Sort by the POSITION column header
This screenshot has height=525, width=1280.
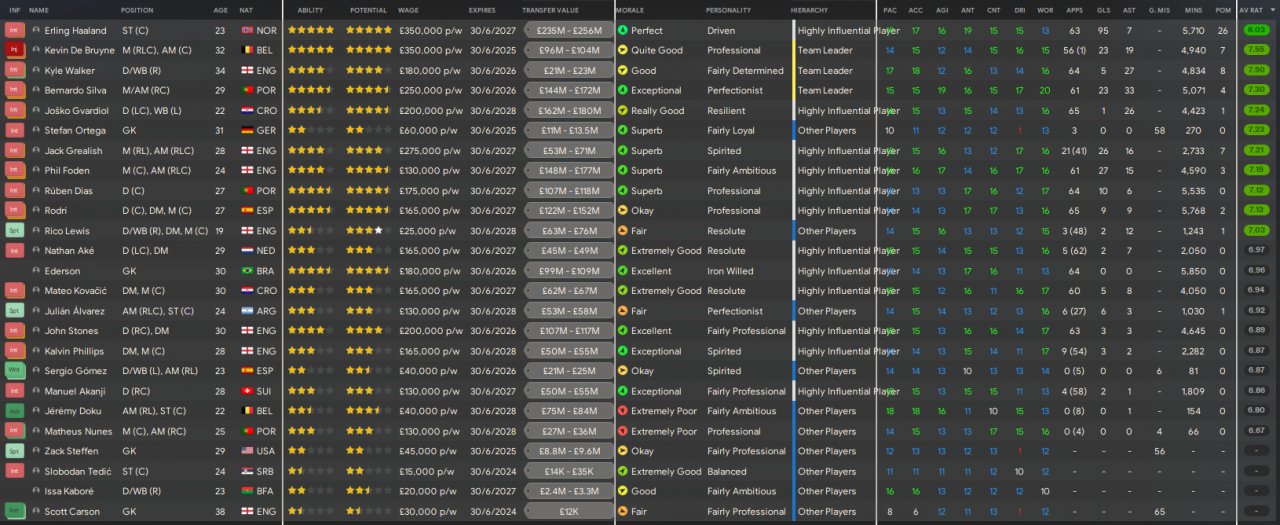(137, 10)
